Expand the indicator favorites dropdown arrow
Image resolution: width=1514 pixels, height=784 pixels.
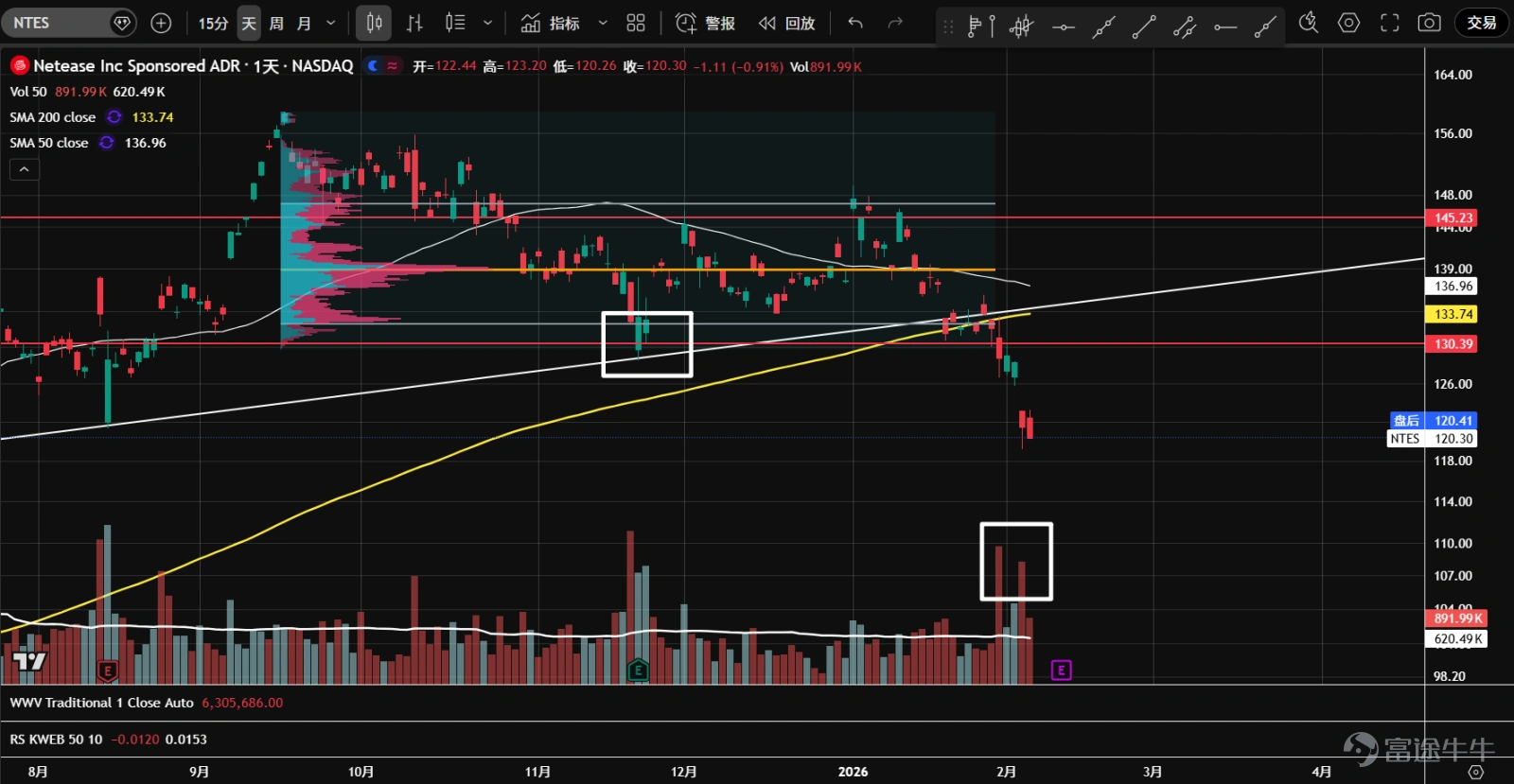[603, 23]
